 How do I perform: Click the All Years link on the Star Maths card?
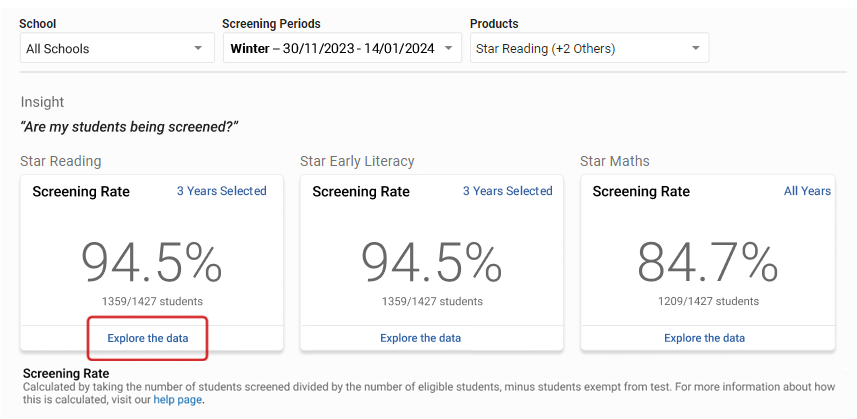tap(807, 191)
